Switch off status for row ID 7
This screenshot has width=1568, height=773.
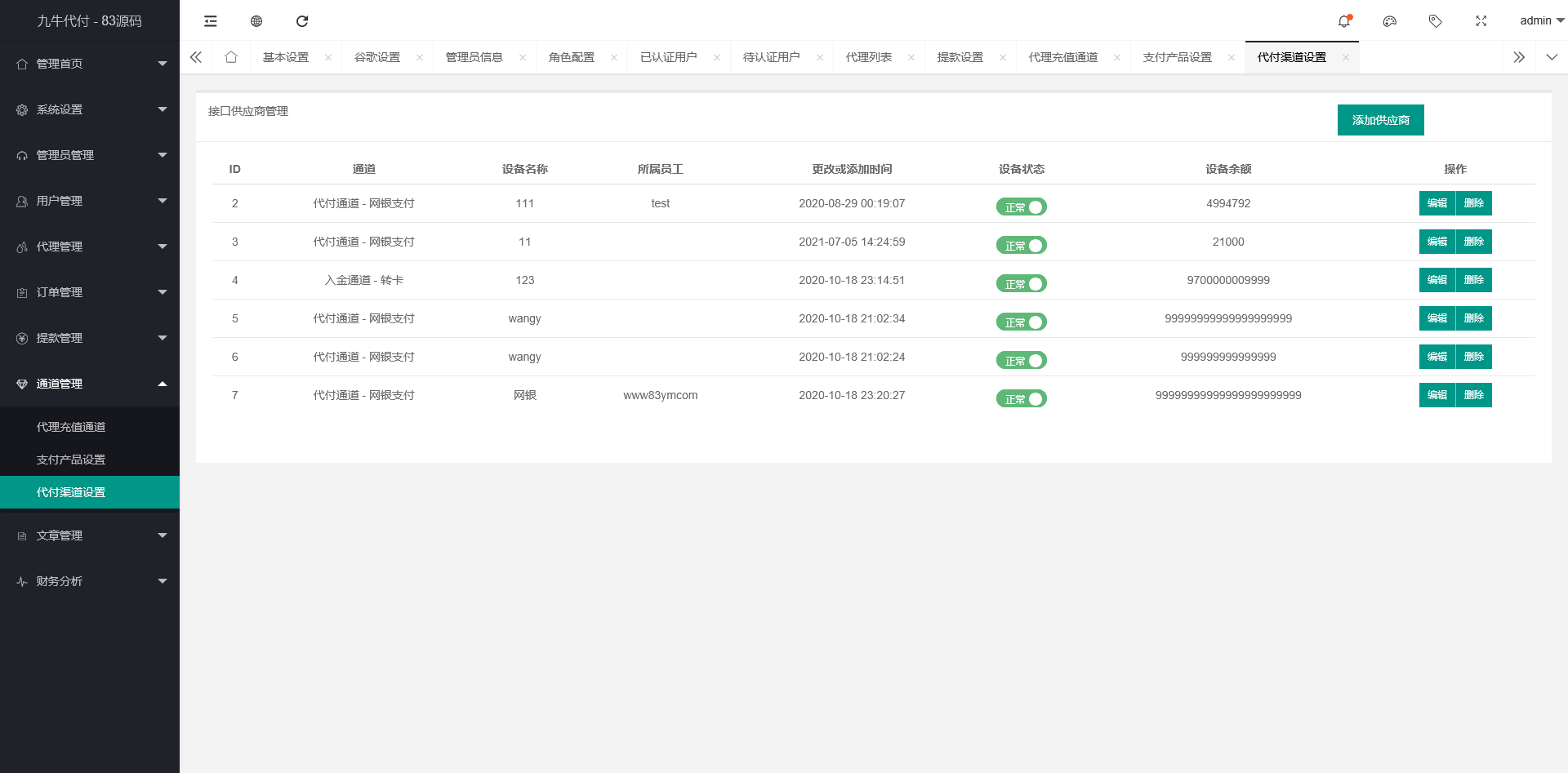coord(1021,399)
